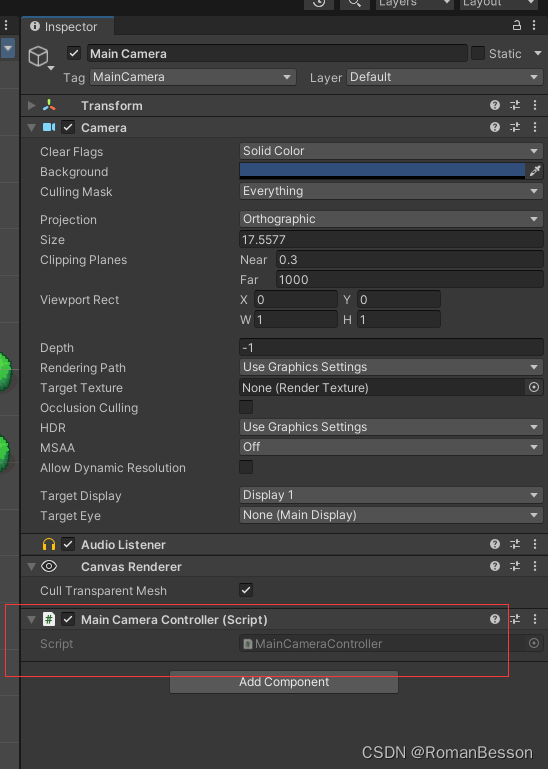Screen dimensions: 548x769
Task: Expand the Transform component foldout
Action: (x=31, y=105)
